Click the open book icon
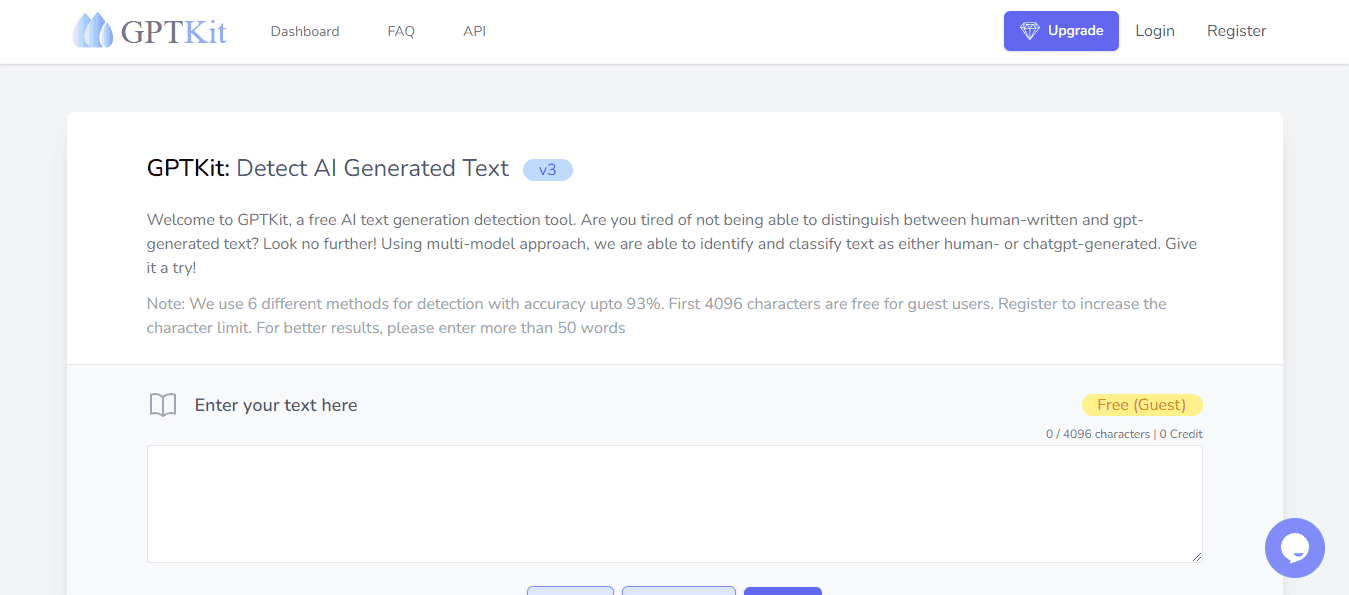This screenshot has width=1349, height=595. click(x=163, y=405)
